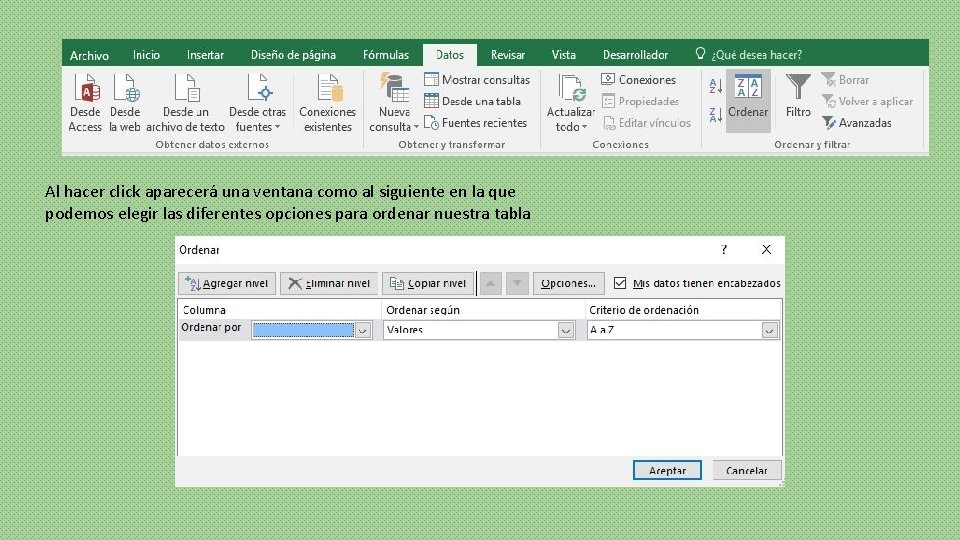The height and width of the screenshot is (540, 960).
Task: Click the Ordenar ribbon button
Action: (x=748, y=101)
